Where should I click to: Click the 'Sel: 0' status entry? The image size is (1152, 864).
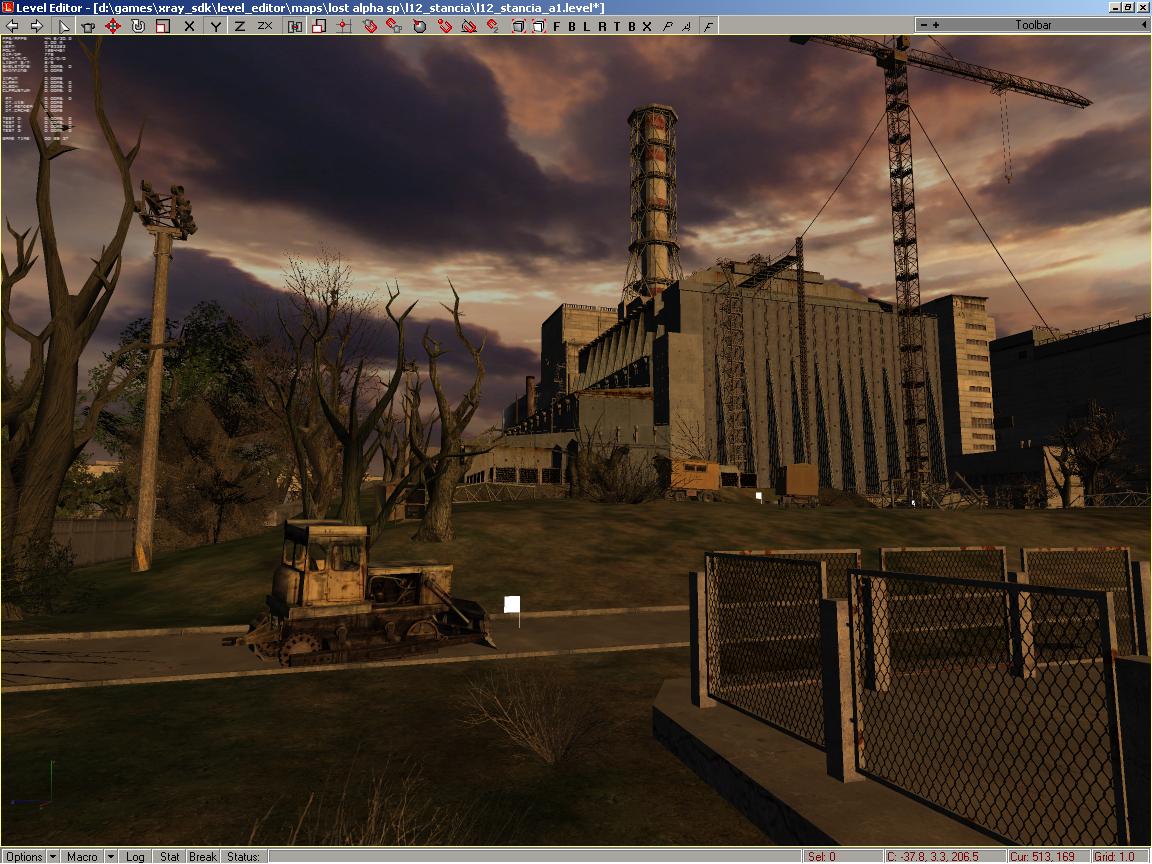click(841, 857)
